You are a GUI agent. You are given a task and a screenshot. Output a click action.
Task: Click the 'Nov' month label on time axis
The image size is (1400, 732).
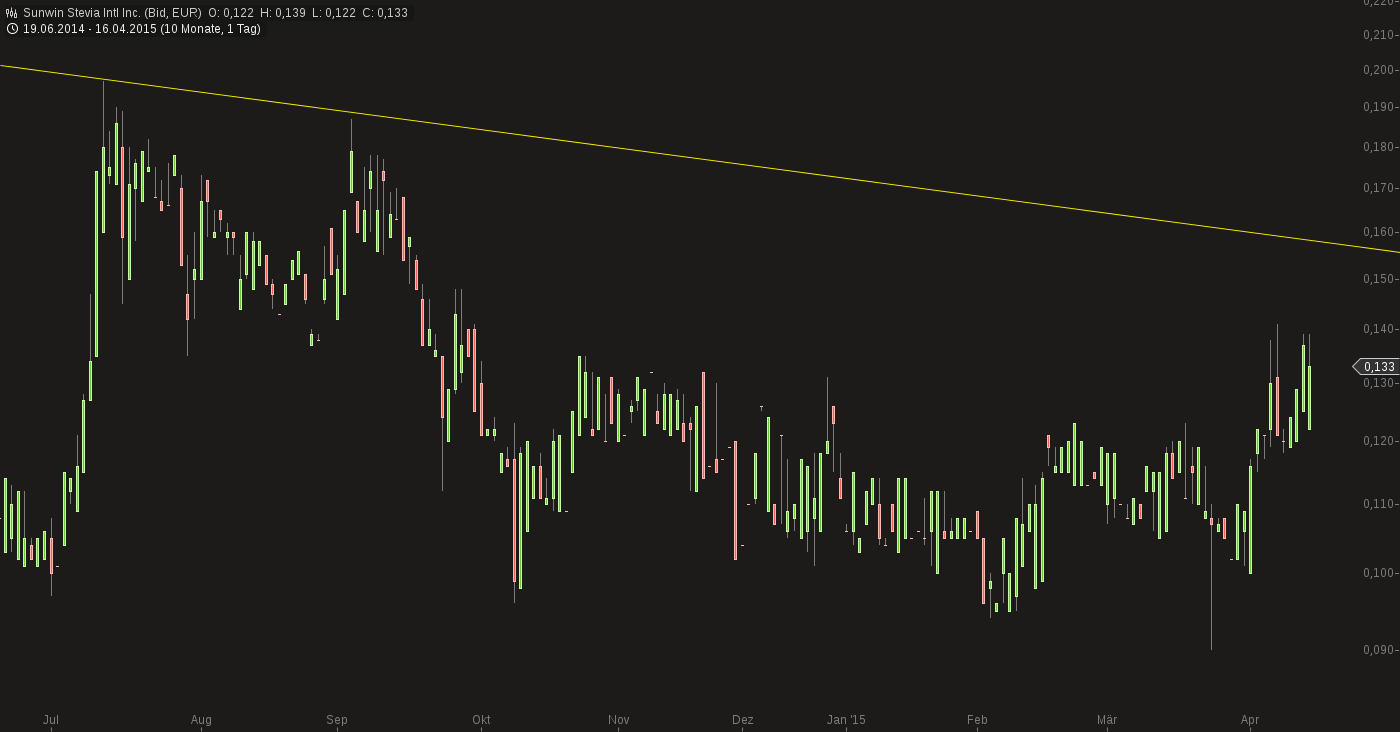click(x=619, y=720)
